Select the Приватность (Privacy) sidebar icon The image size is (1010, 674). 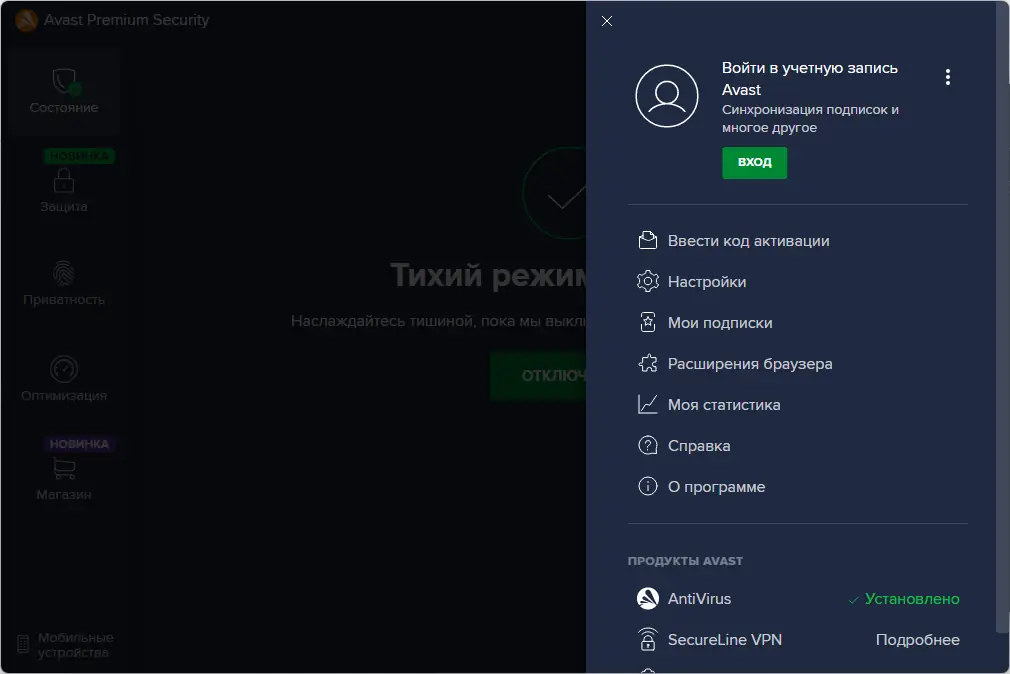63,283
